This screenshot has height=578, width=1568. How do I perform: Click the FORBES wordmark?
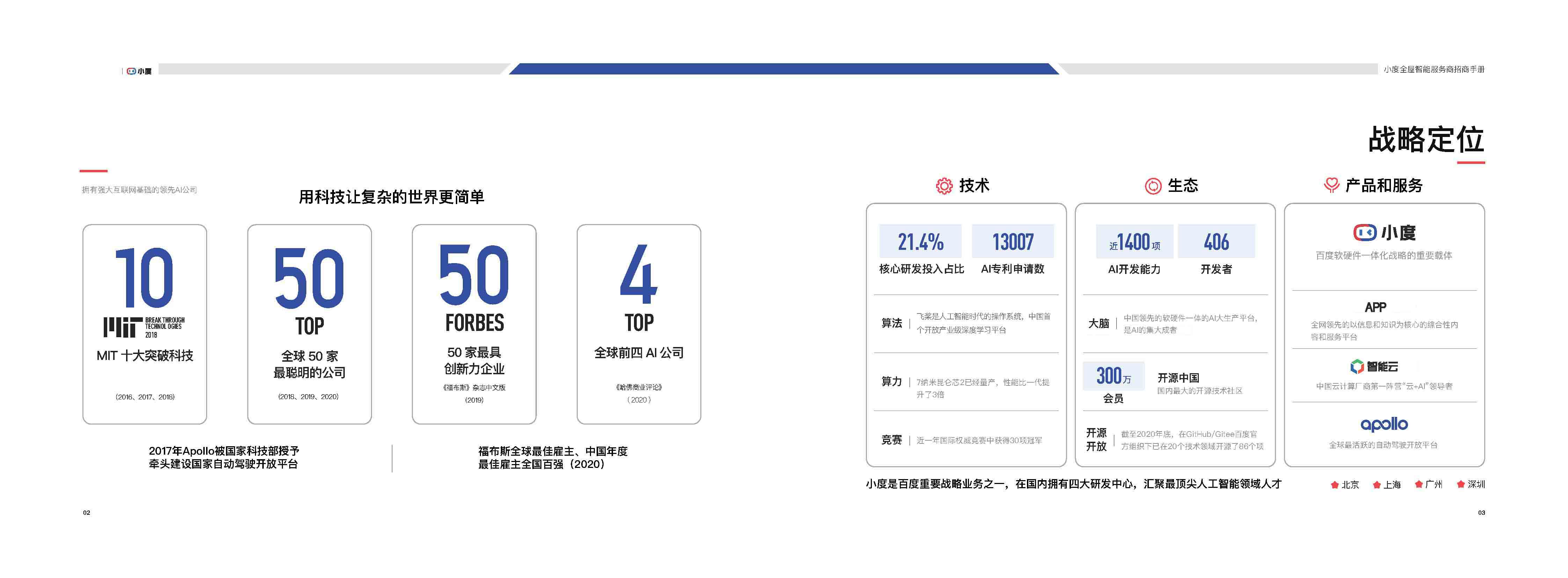click(x=474, y=323)
